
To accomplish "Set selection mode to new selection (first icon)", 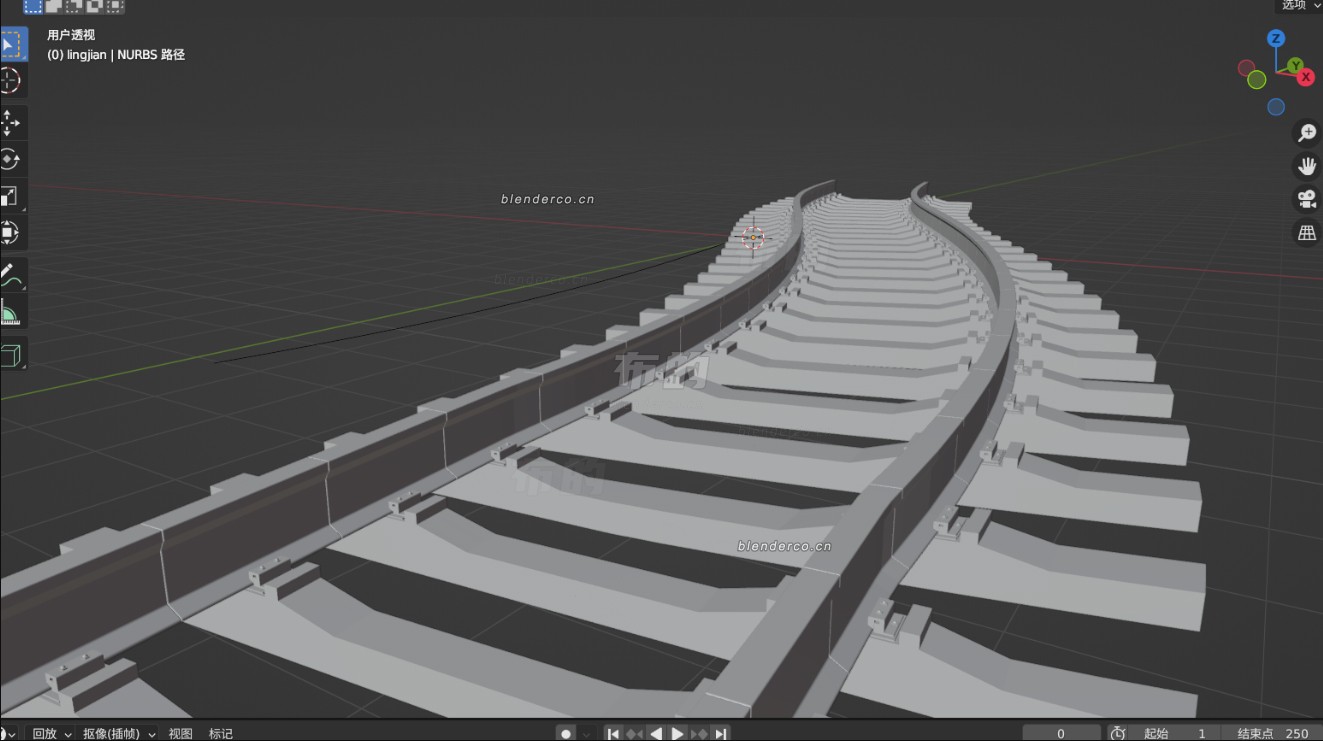I will tap(33, 6).
